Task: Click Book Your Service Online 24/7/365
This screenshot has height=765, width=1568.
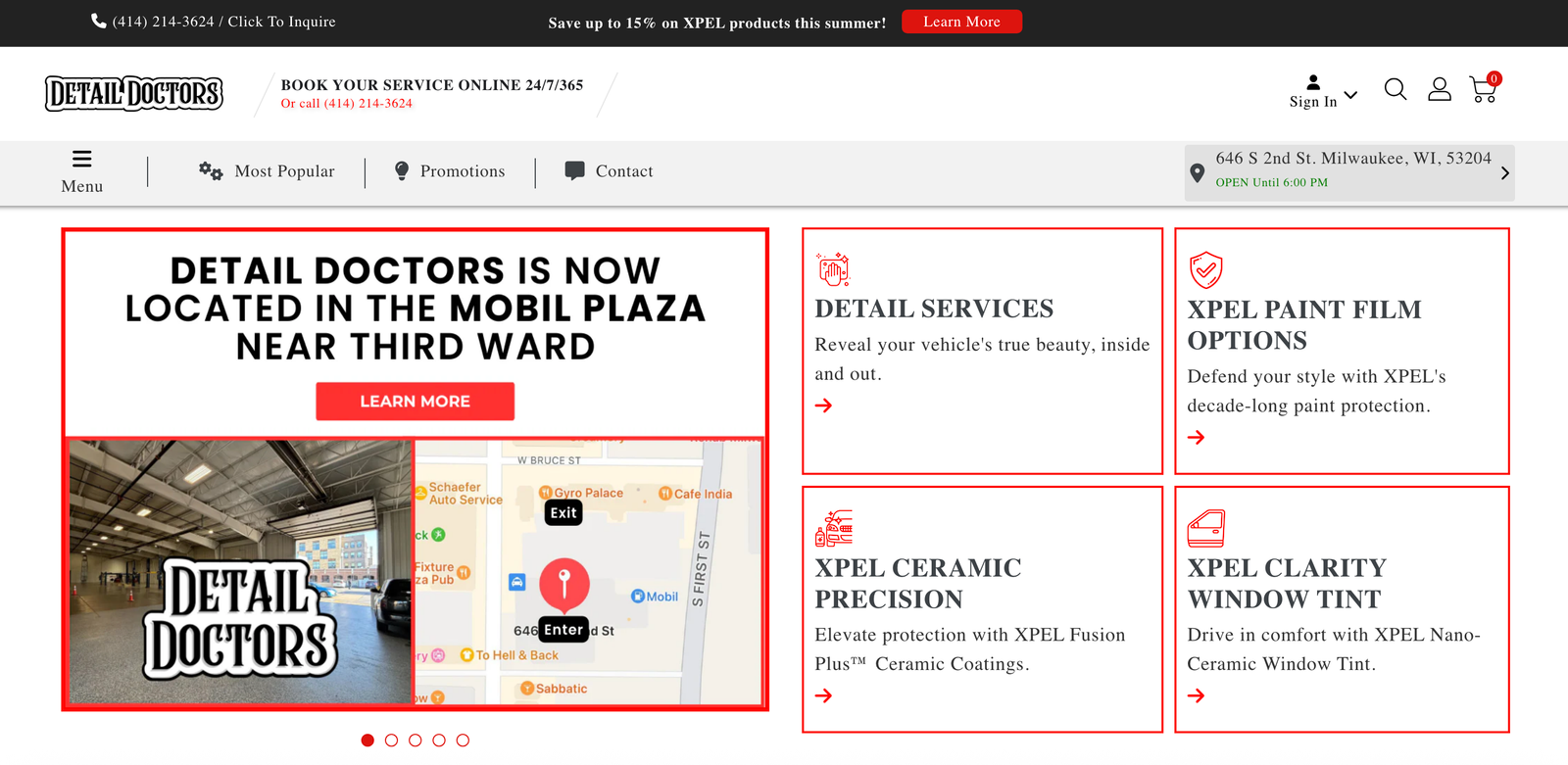Action: (432, 85)
